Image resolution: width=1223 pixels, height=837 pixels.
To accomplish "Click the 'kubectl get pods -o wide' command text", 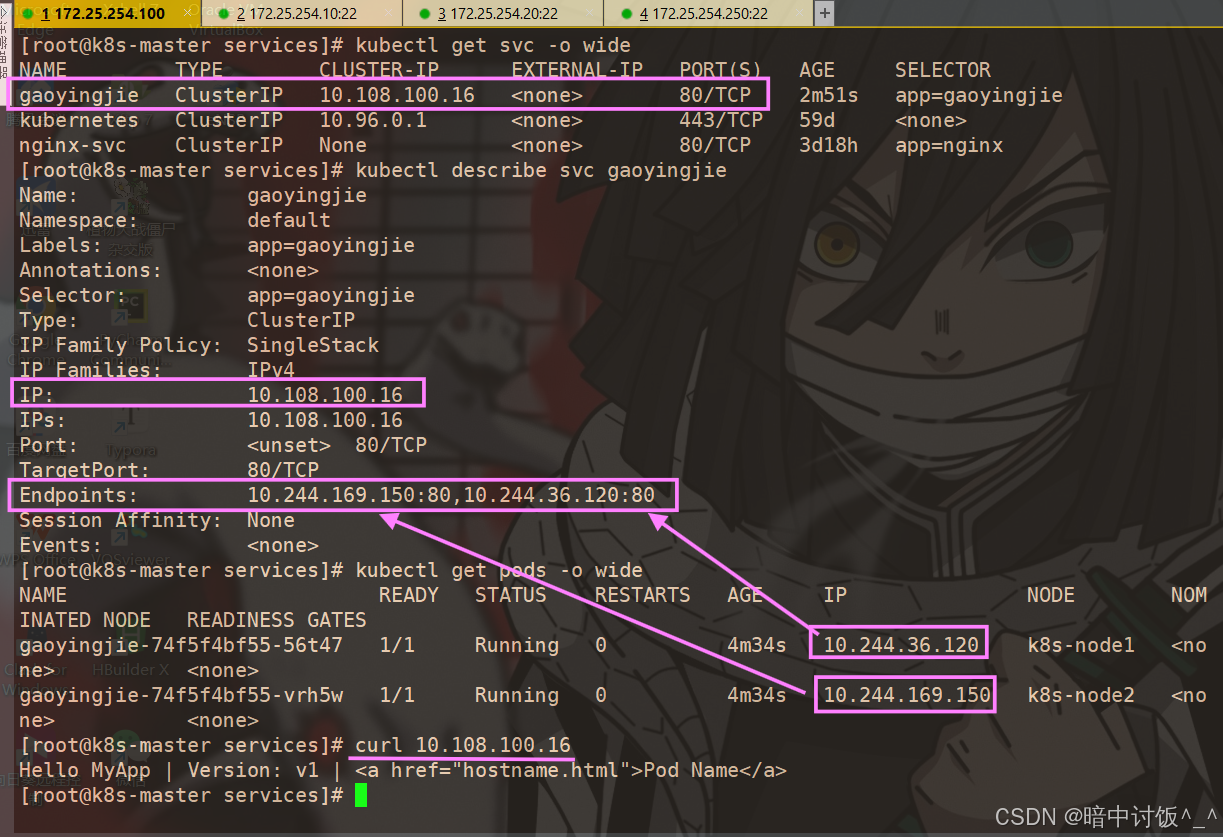I will 499,570.
